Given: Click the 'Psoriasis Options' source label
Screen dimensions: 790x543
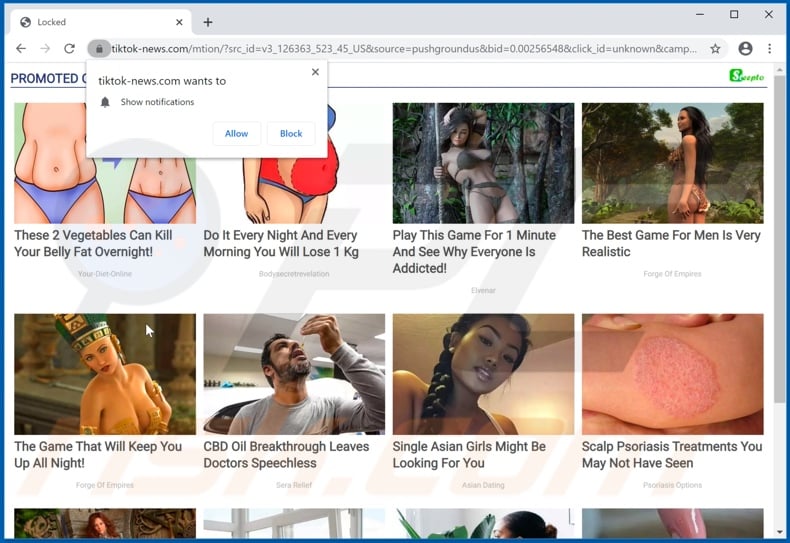Looking at the screenshot, I should click(673, 485).
